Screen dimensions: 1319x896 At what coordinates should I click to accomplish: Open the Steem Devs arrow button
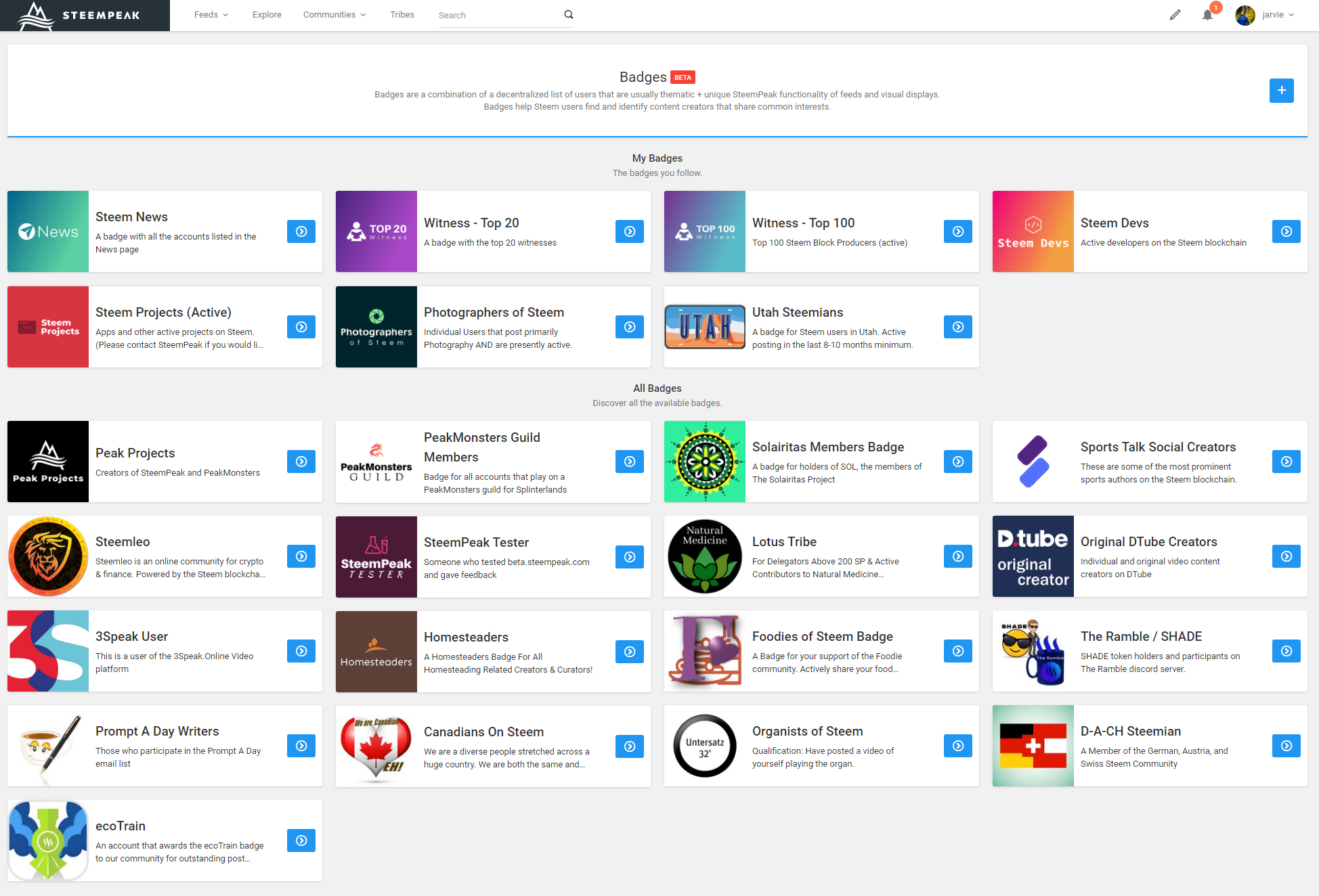click(1286, 231)
